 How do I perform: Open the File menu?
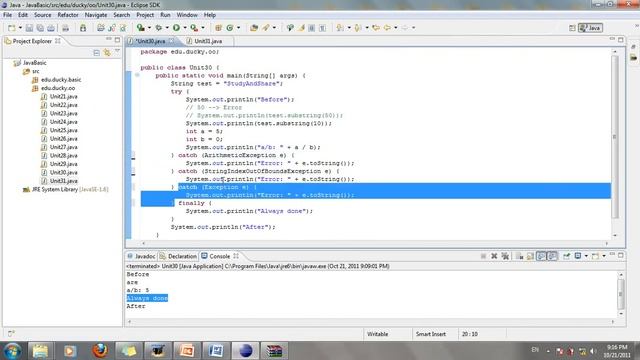pos(7,15)
